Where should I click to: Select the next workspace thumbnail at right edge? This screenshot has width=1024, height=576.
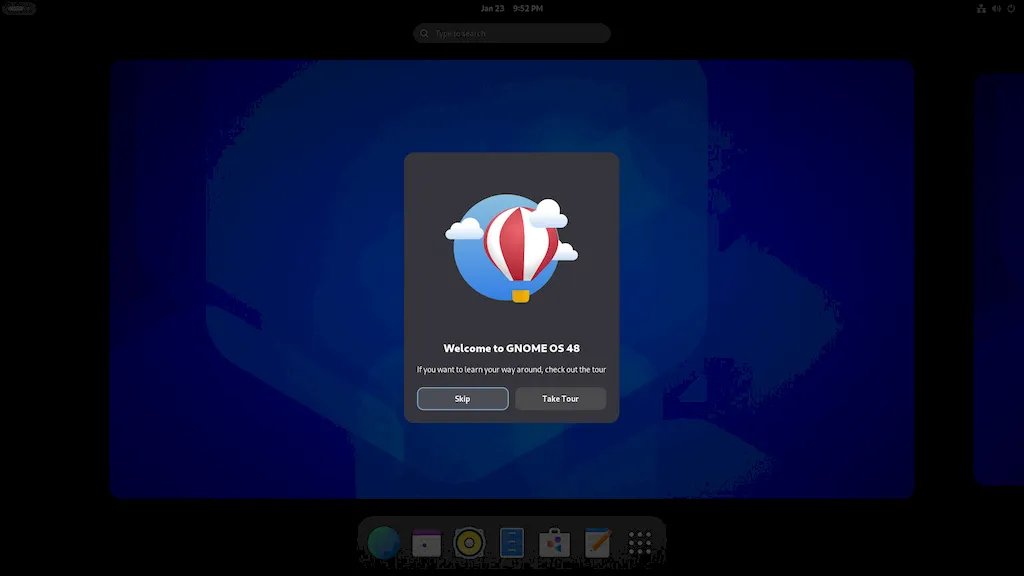point(999,280)
